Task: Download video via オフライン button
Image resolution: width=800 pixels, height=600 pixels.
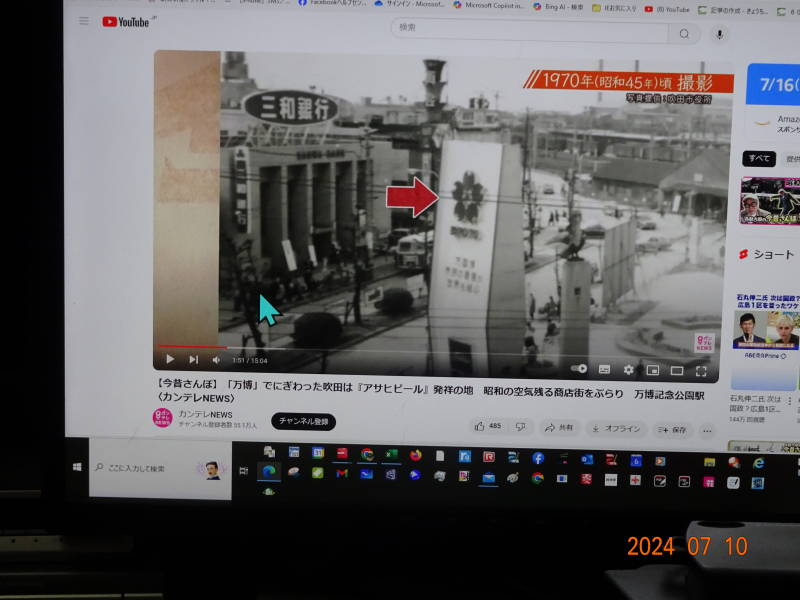Action: pos(616,429)
